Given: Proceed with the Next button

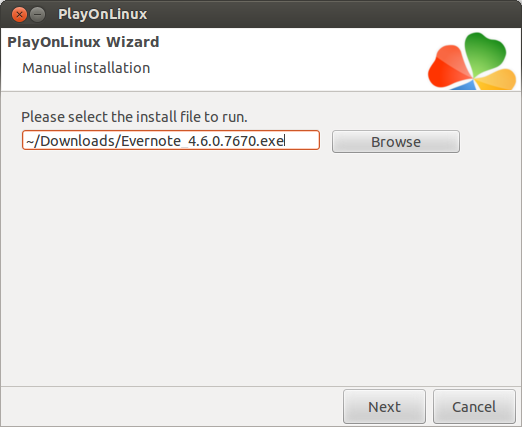Looking at the screenshot, I should [x=384, y=407].
